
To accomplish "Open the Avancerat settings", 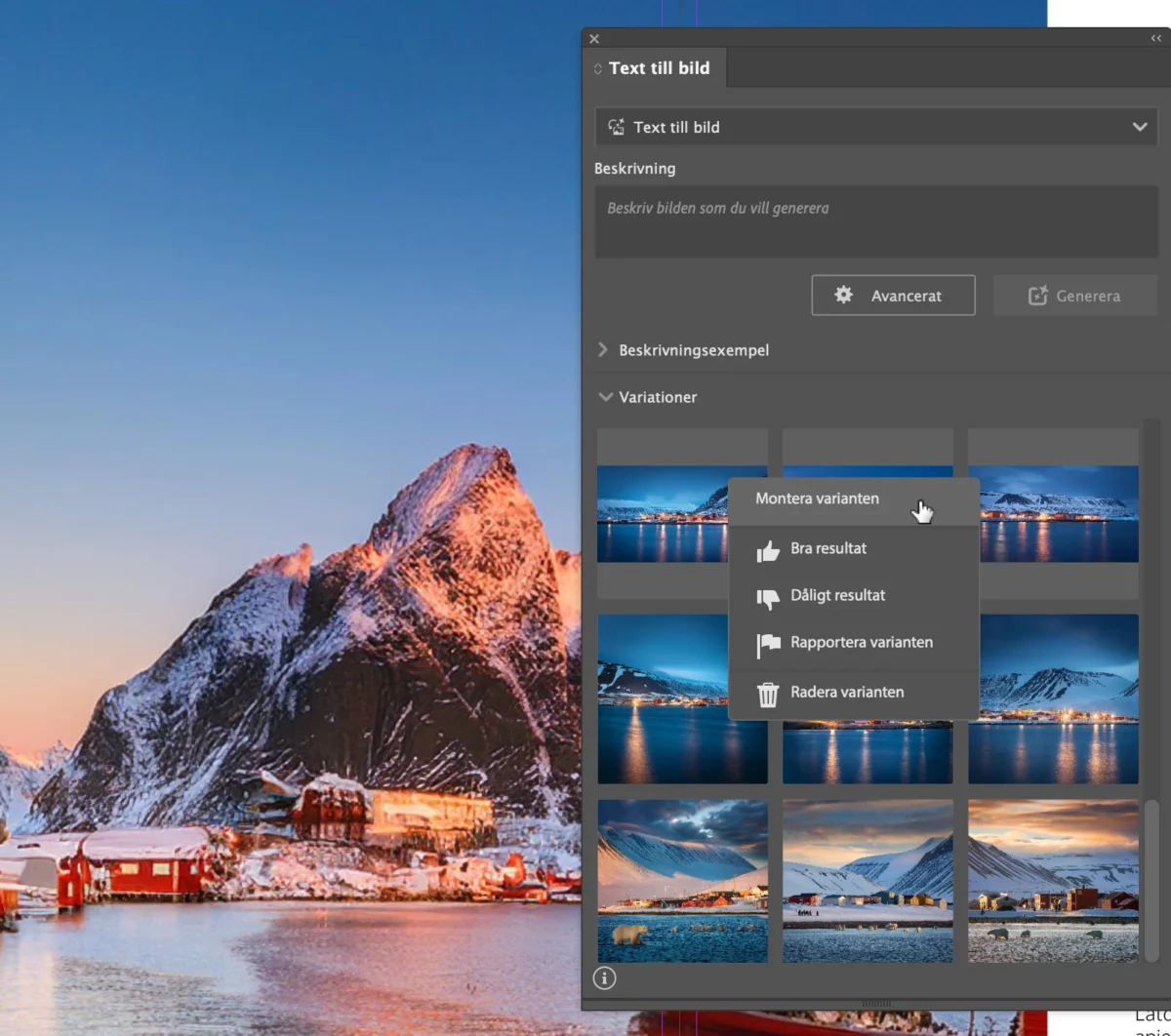I will point(893,296).
